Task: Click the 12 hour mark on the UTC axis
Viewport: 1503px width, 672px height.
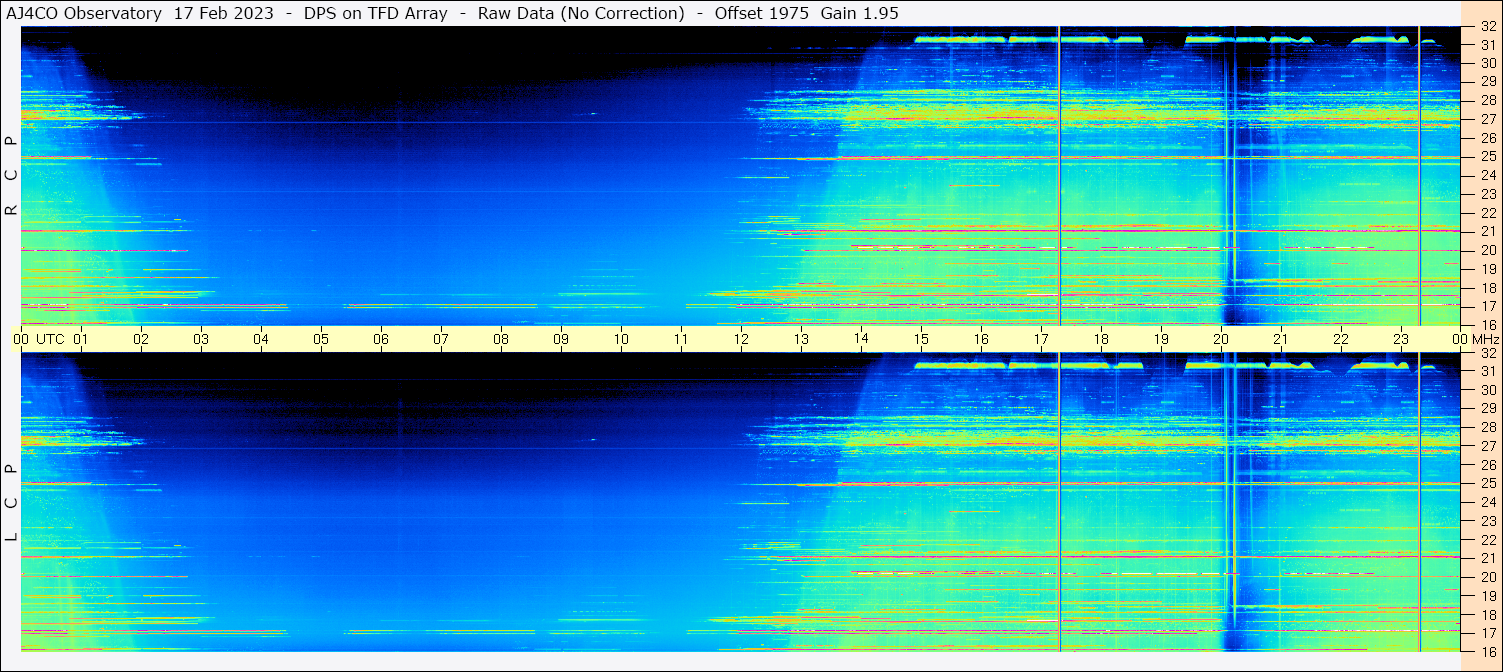Action: 741,339
